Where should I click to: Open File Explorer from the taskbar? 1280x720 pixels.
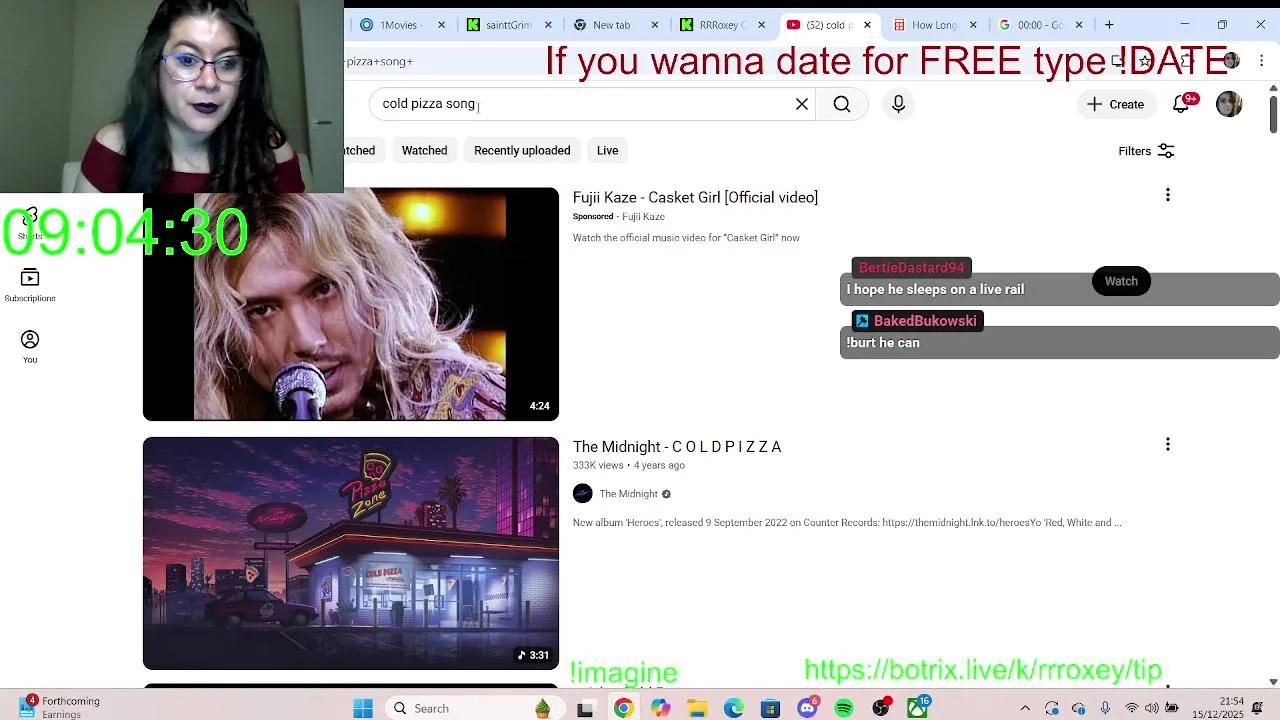pyautogui.click(x=697, y=708)
